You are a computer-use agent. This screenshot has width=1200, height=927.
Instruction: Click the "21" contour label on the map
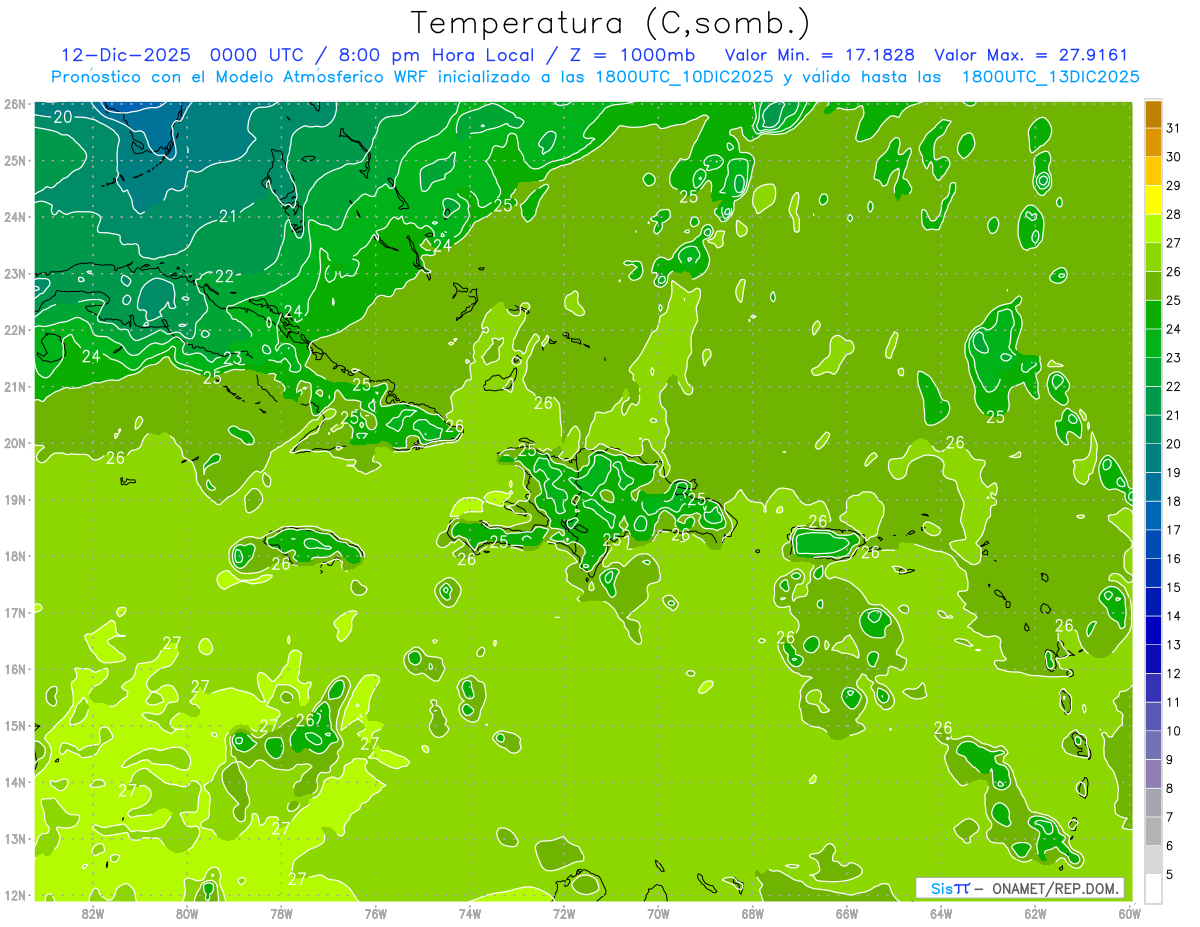point(228,216)
